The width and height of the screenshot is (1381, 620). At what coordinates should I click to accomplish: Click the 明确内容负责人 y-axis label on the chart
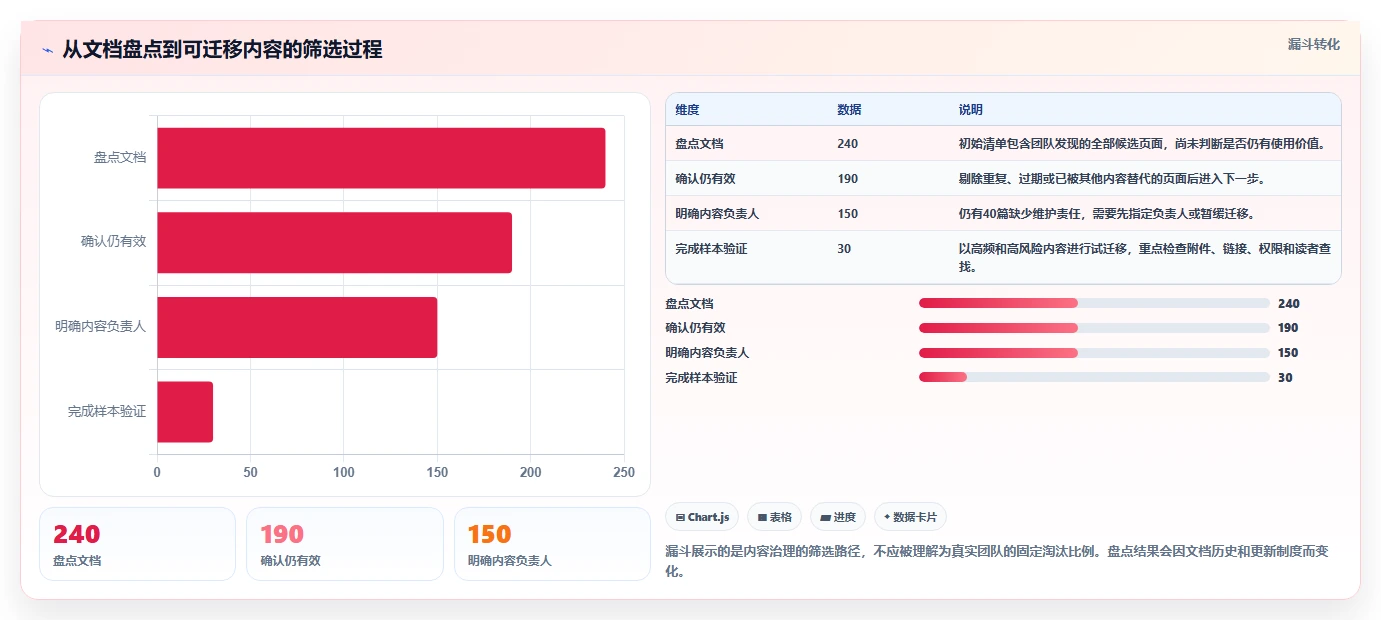101,326
